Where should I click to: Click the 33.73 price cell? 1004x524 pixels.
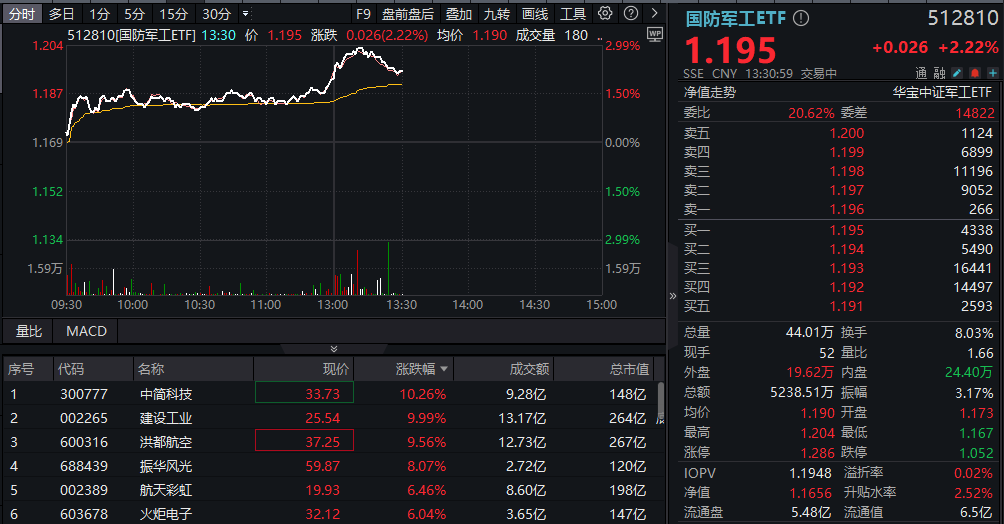click(x=304, y=393)
